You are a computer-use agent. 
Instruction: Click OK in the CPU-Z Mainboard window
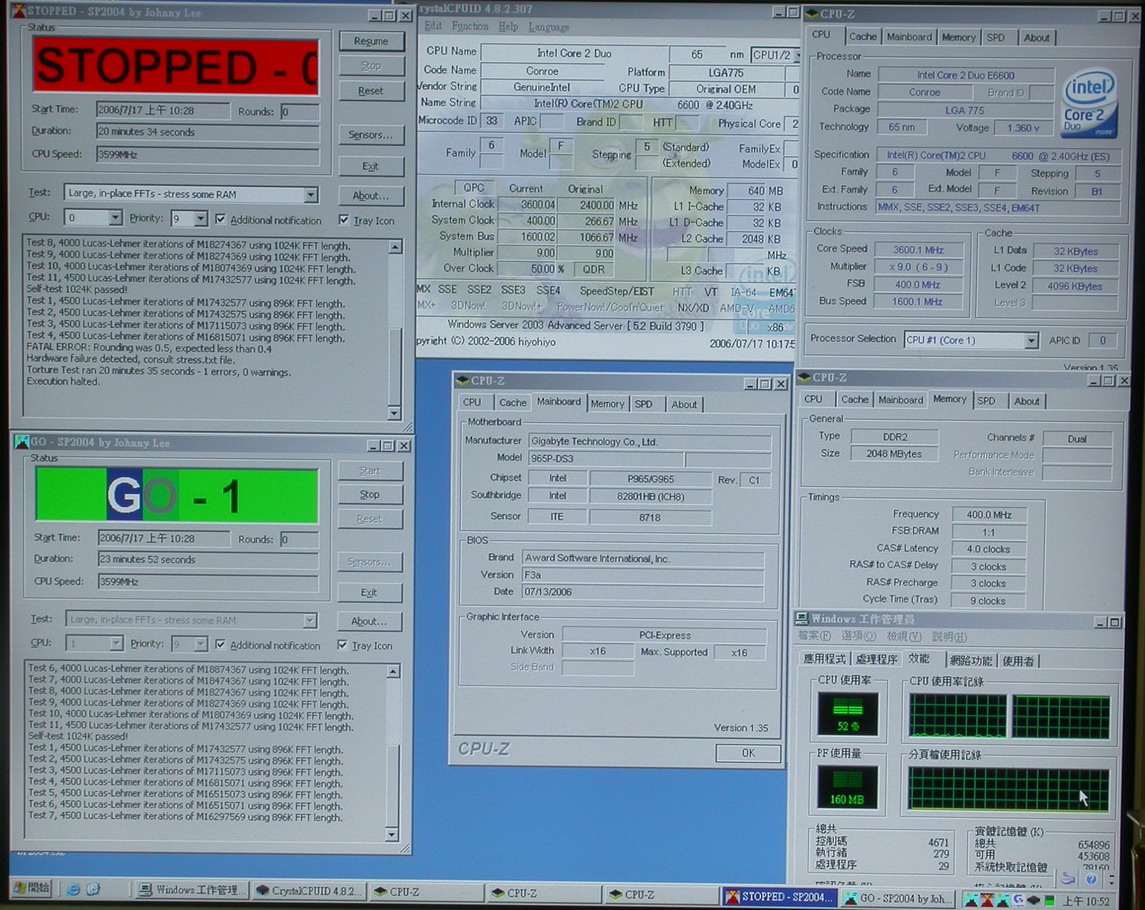tap(748, 753)
